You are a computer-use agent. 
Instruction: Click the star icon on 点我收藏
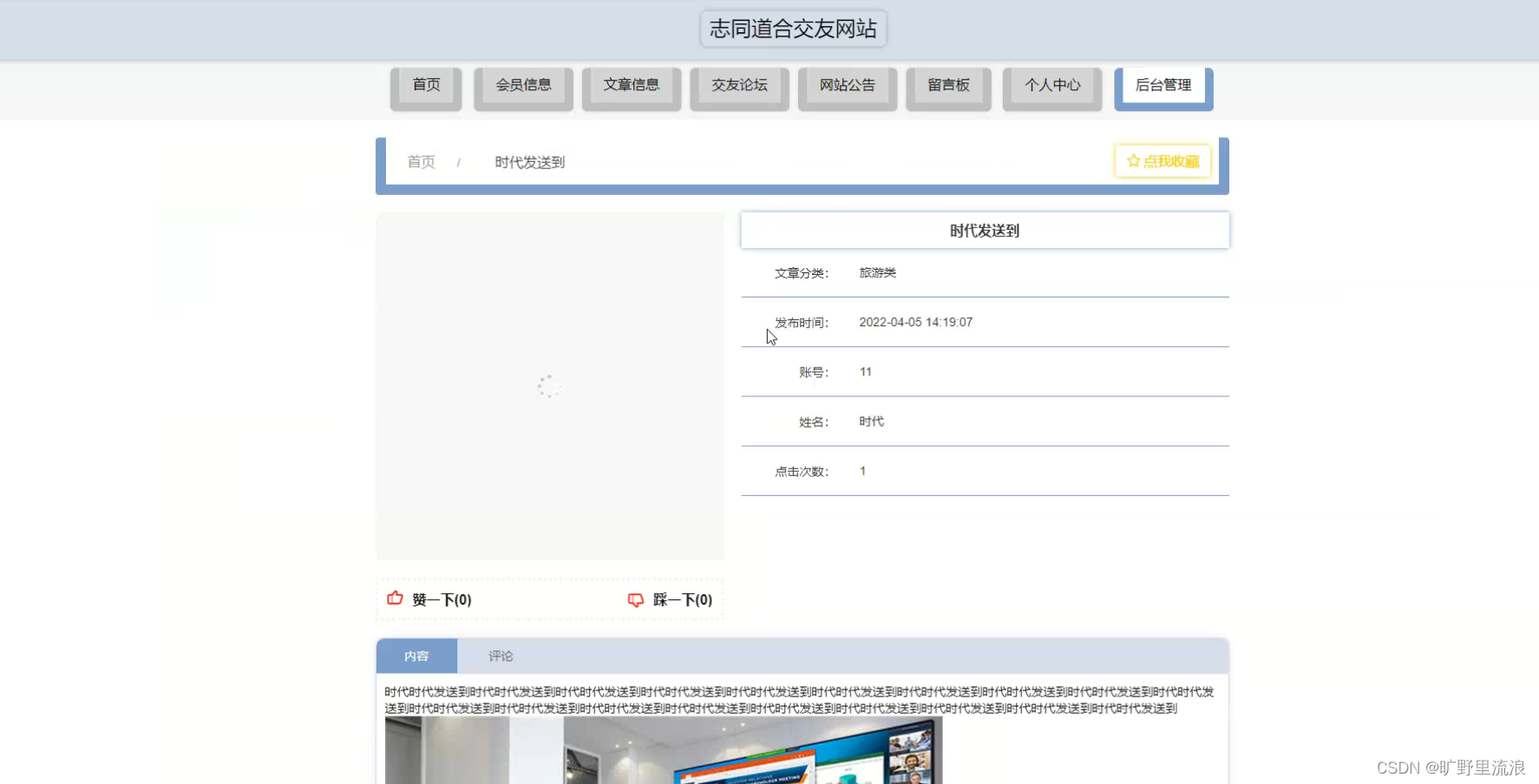1132,160
